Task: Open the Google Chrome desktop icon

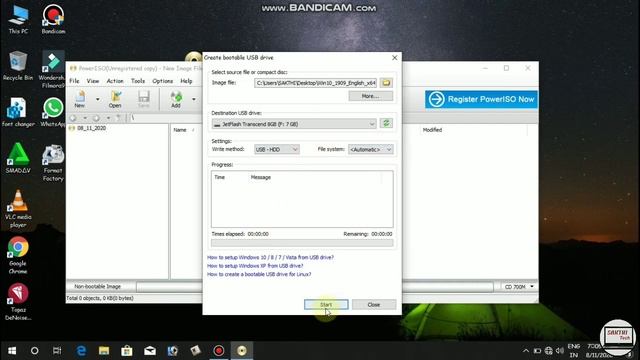Action: (18, 256)
